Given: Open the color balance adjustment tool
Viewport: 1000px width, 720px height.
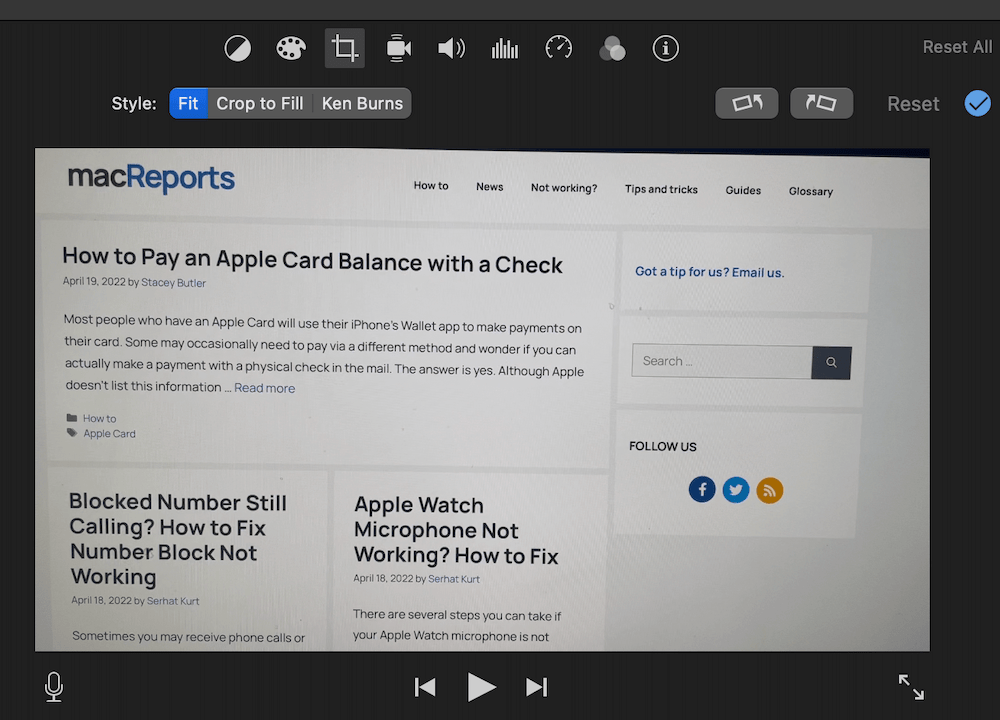Looking at the screenshot, I should [237, 48].
